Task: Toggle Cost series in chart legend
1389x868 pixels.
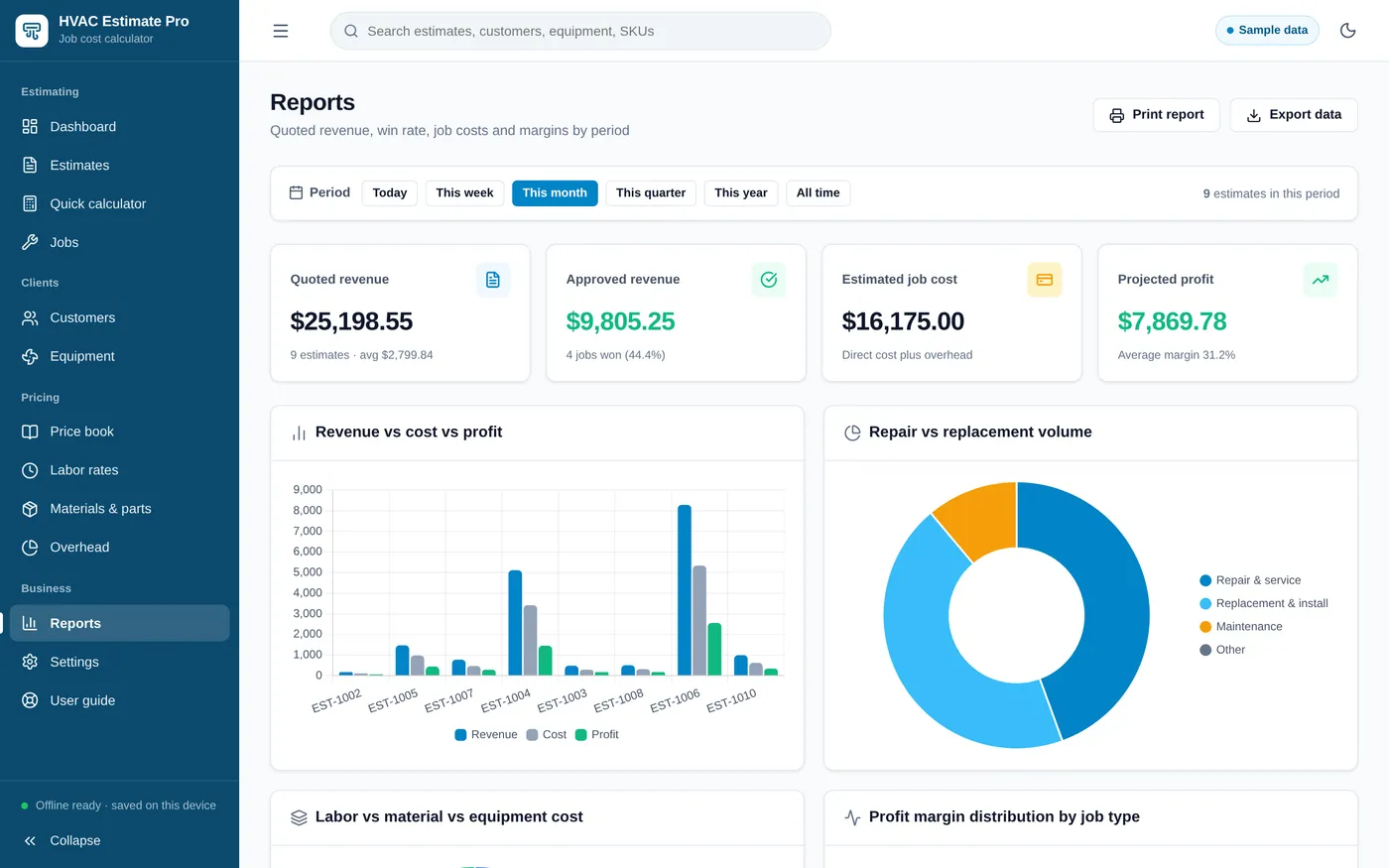Action: [547, 735]
